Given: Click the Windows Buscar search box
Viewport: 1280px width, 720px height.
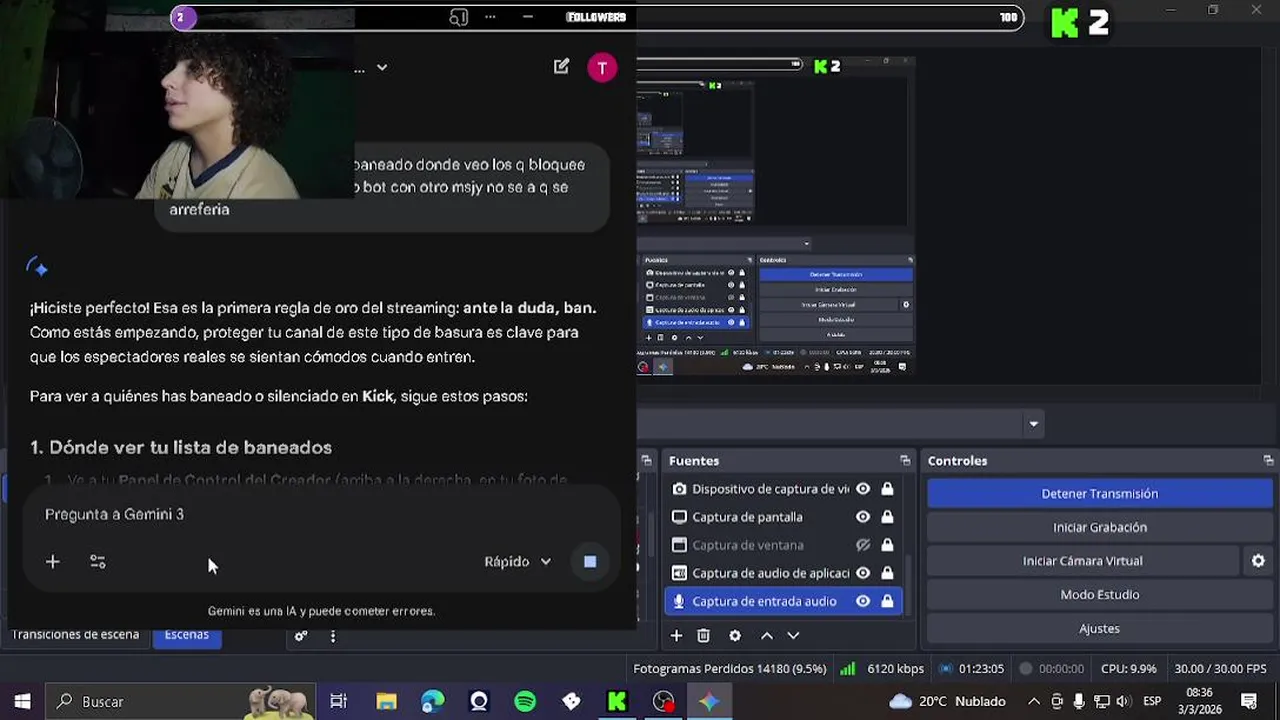Looking at the screenshot, I should [x=180, y=701].
